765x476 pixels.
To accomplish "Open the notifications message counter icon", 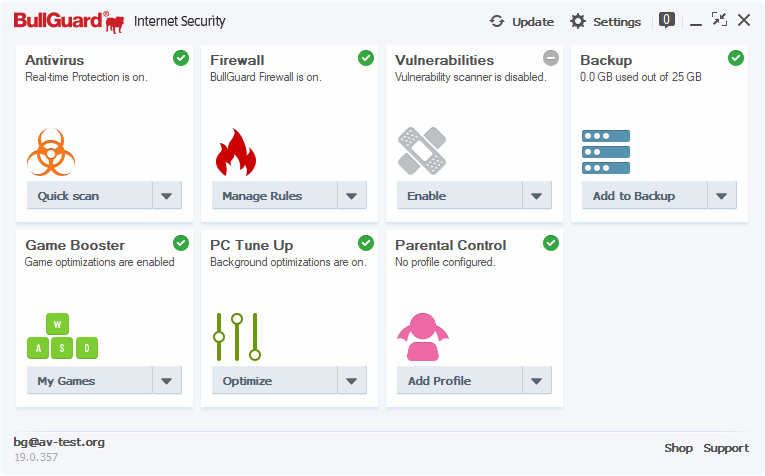I will click(x=667, y=20).
